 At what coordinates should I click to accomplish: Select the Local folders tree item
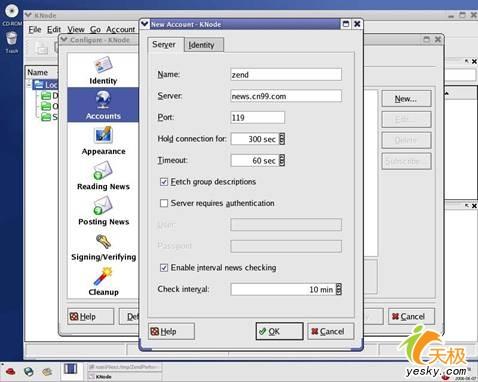coord(46,85)
